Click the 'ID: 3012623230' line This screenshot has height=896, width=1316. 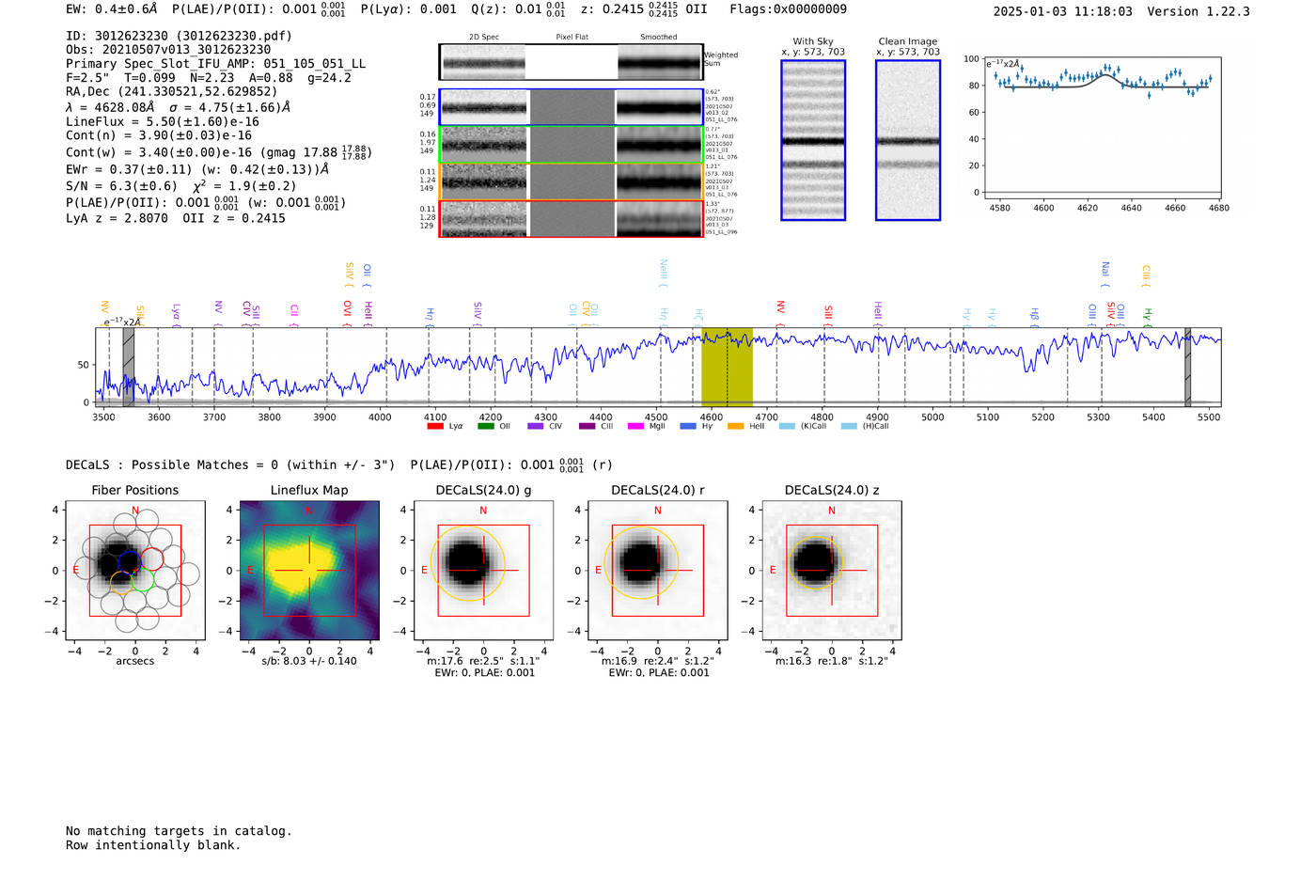point(179,36)
